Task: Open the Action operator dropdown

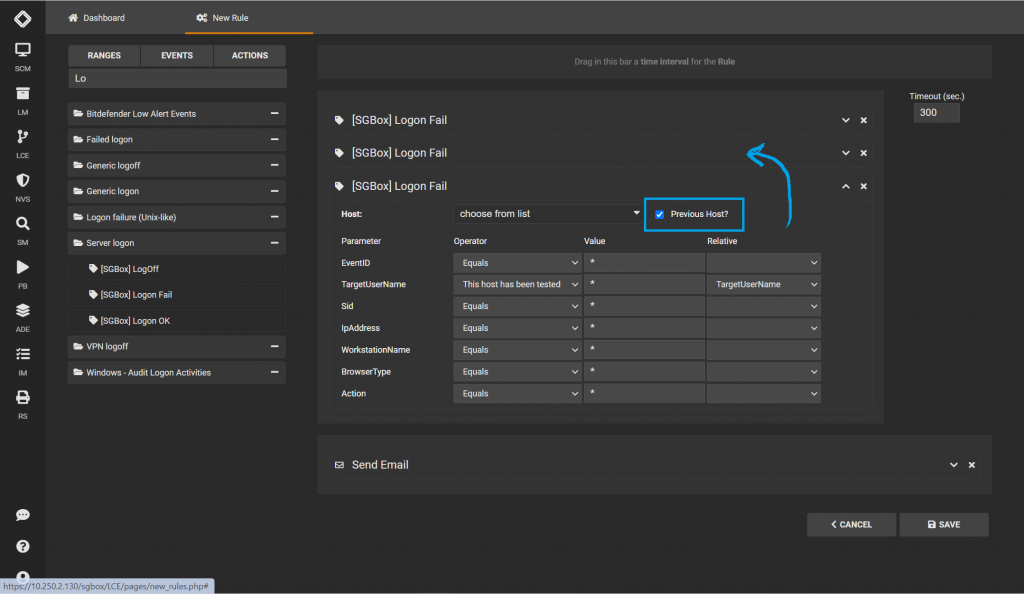Action: [517, 394]
